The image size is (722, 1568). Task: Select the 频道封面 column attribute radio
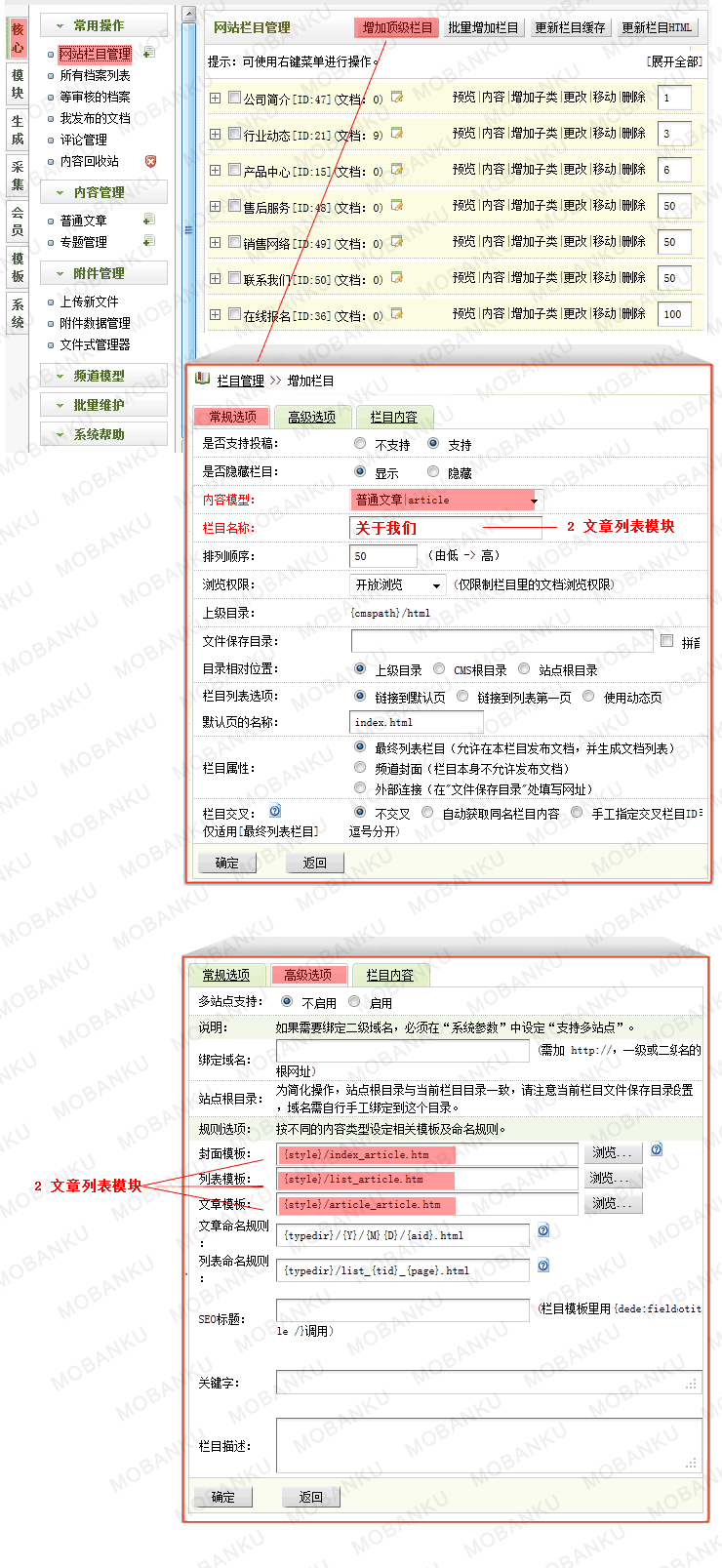point(360,767)
